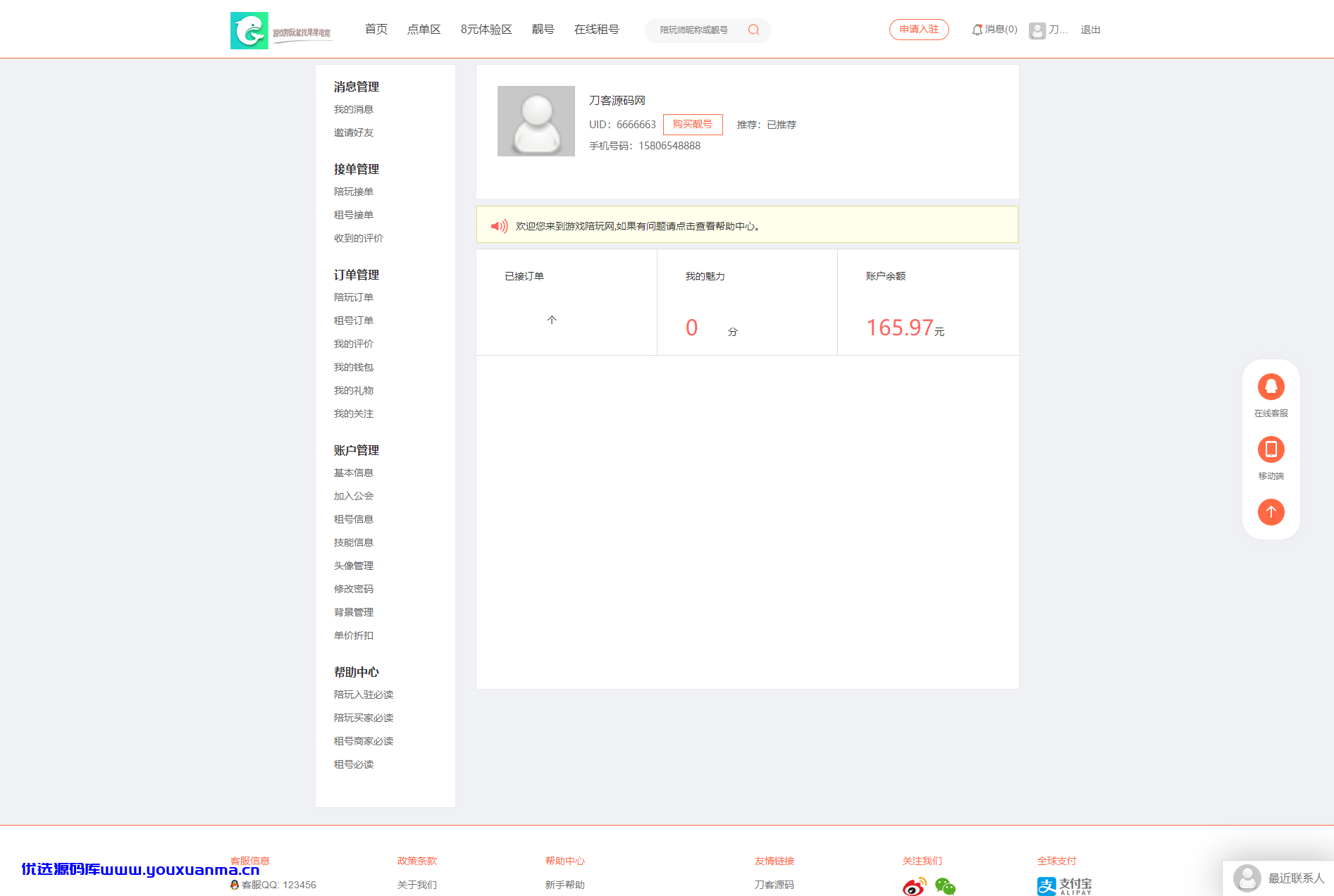Open 基本信息 in sidebar
Screen dimensions: 1334x896
tap(354, 473)
